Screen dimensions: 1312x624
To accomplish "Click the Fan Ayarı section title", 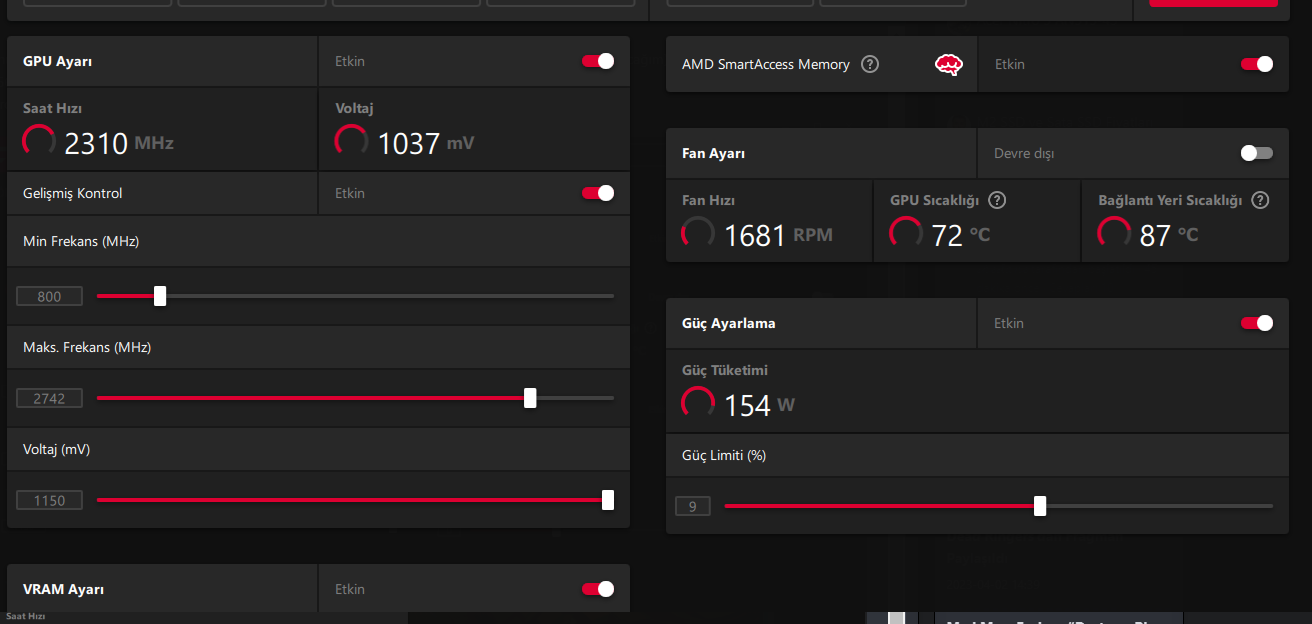I will pyautogui.click(x=713, y=154).
